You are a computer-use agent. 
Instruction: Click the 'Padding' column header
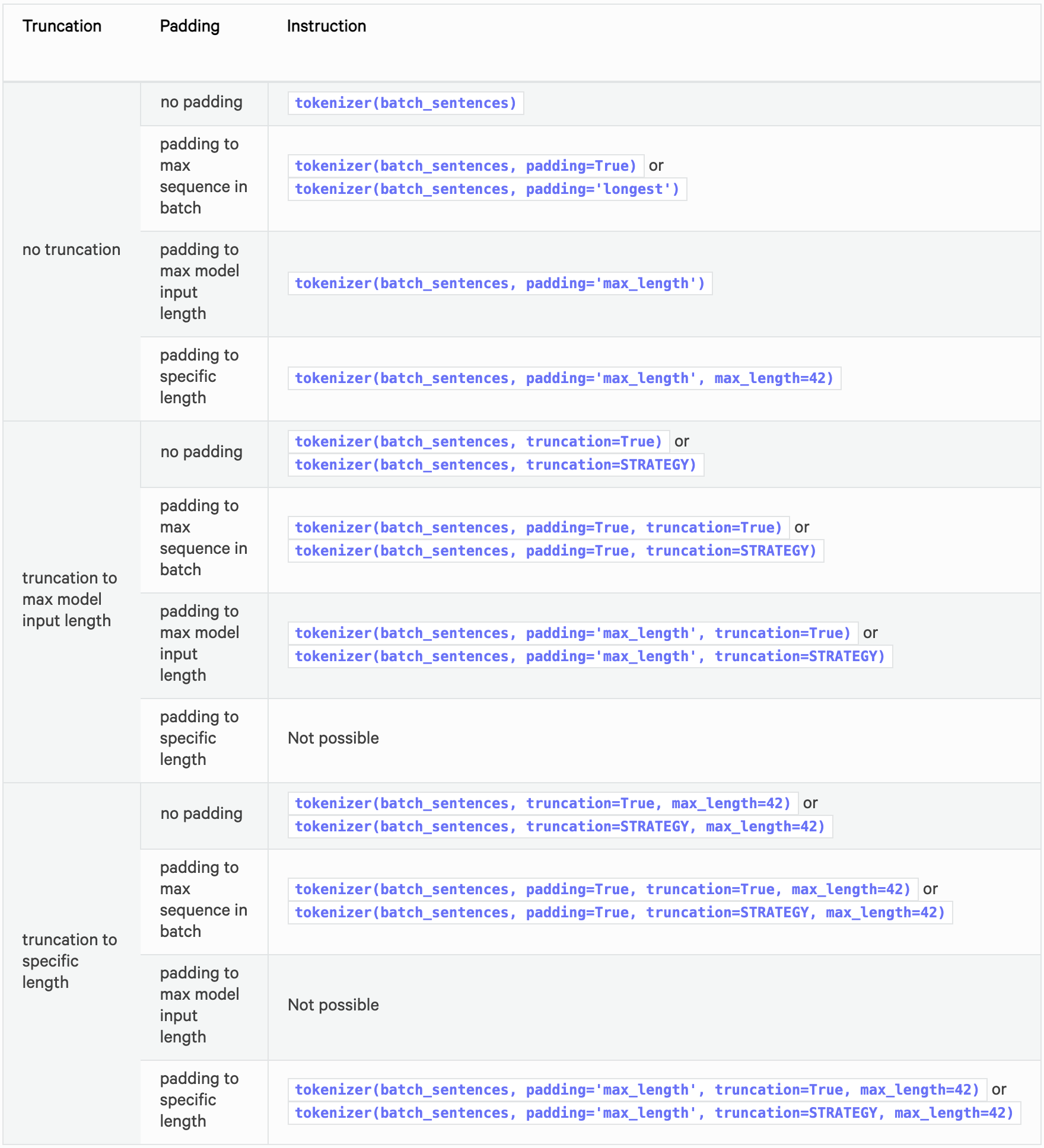tap(190, 26)
